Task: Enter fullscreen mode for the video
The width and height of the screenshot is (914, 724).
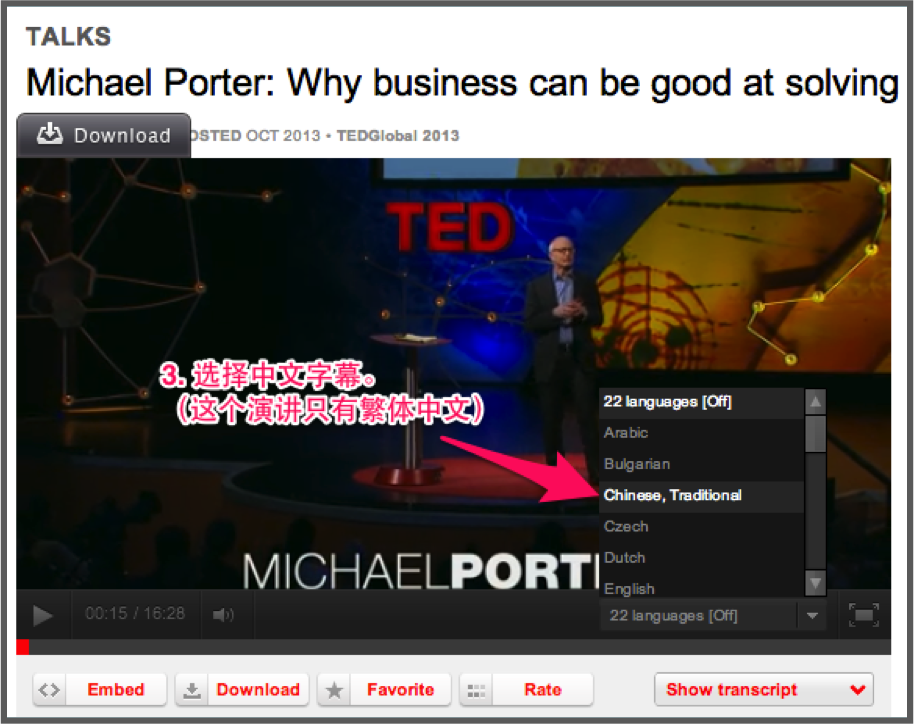Action: 863,615
